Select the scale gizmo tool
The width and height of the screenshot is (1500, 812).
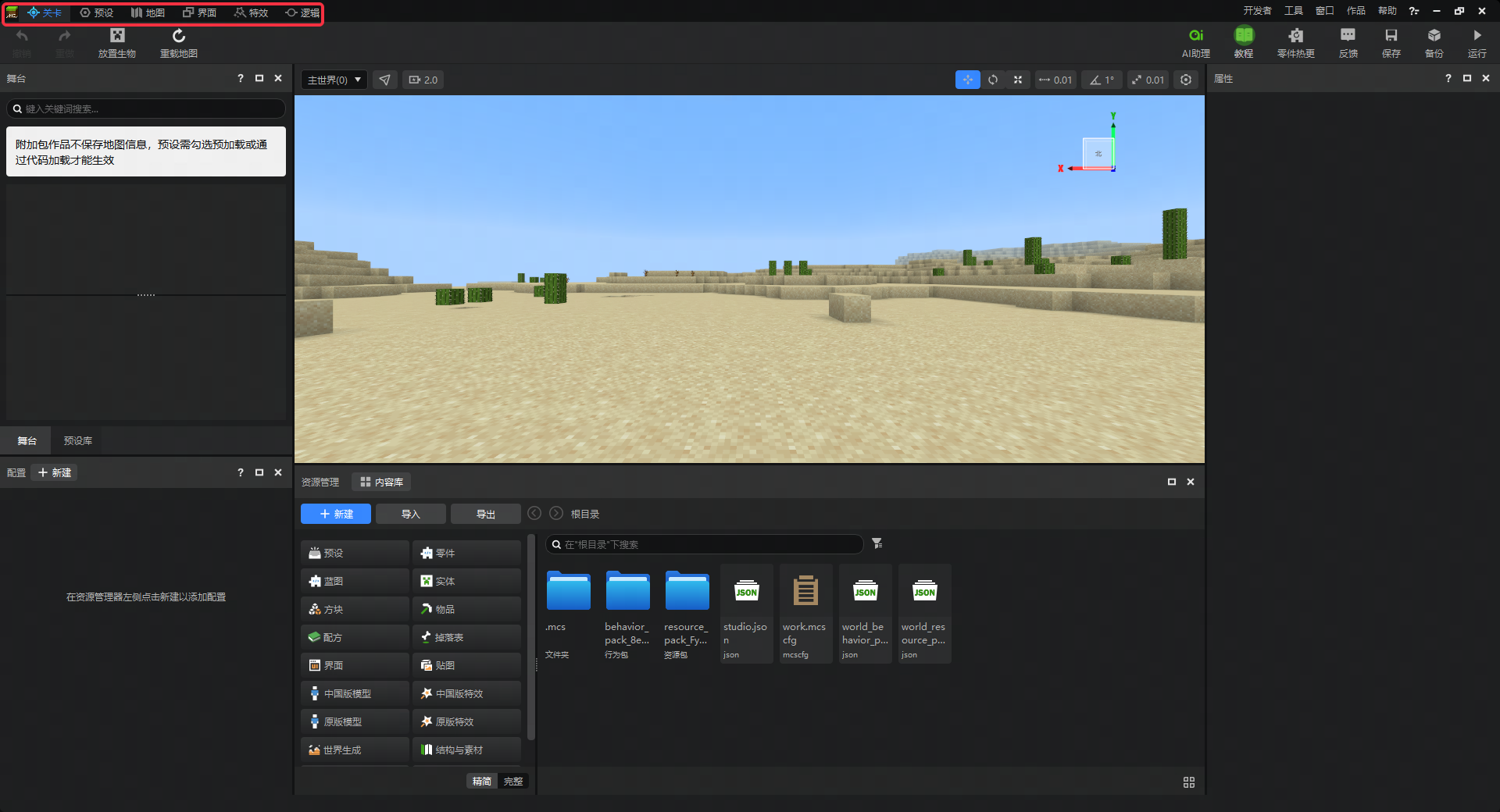(1018, 80)
